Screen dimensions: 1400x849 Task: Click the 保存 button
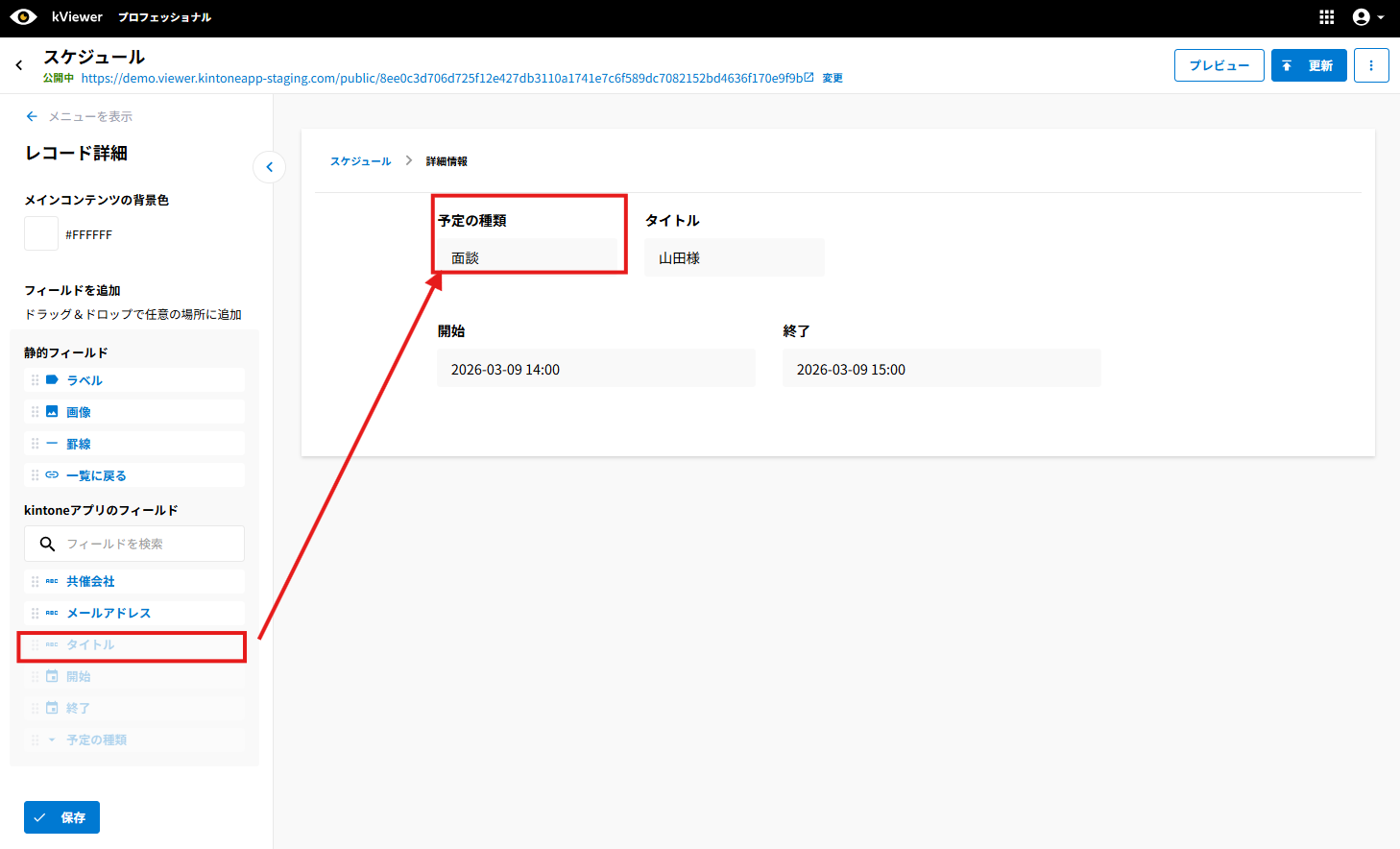61,817
